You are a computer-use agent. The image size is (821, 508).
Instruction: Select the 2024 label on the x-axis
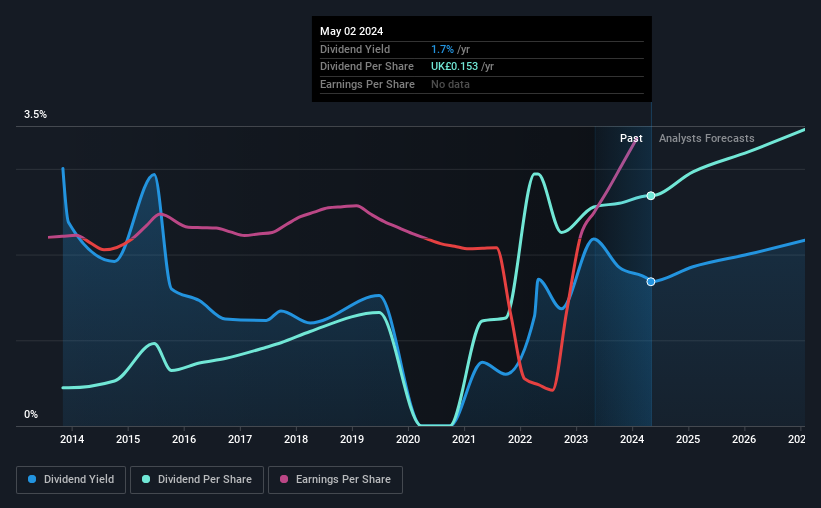(632, 439)
